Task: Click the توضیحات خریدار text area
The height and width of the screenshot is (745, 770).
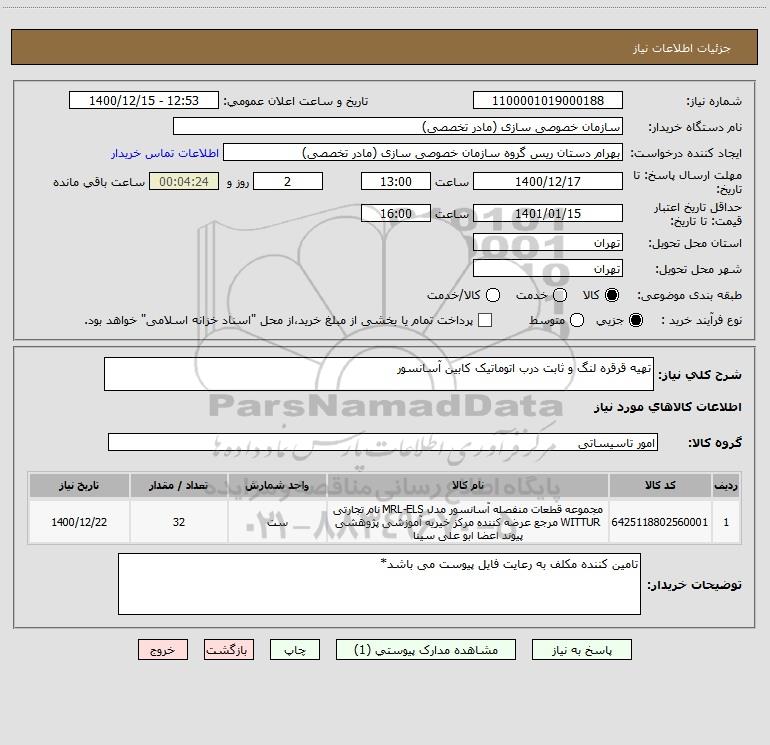Action: [x=379, y=584]
